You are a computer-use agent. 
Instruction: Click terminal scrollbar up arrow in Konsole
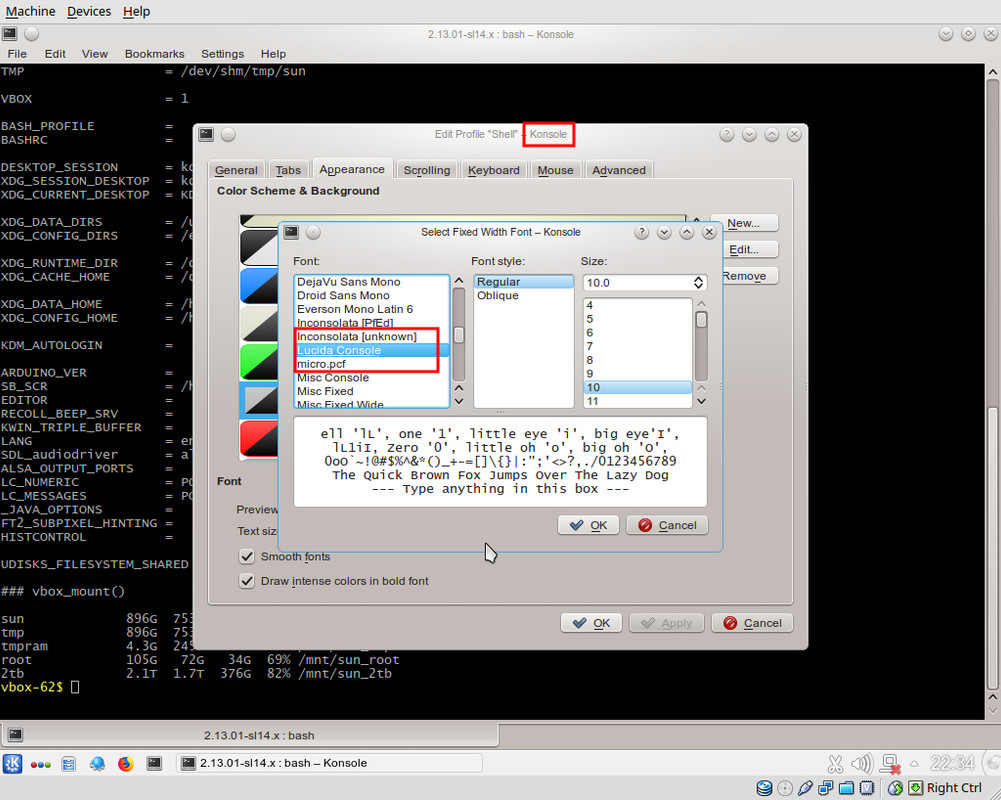click(993, 72)
